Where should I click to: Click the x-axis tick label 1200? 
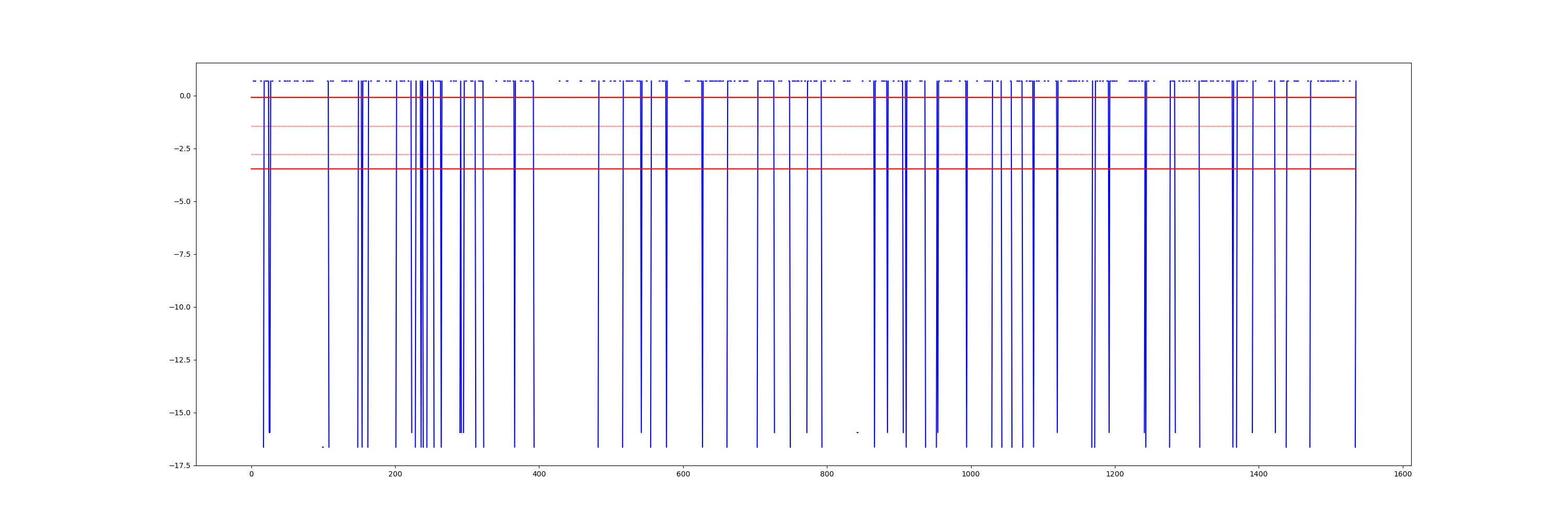click(1114, 474)
